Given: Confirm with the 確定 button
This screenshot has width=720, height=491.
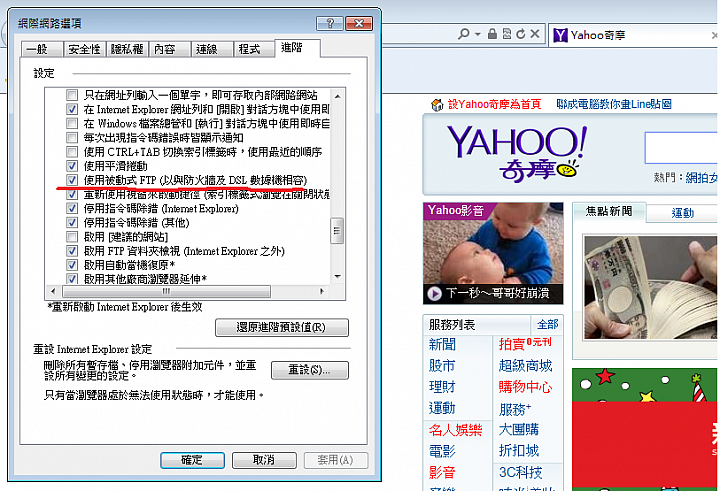Looking at the screenshot, I should tap(192, 460).
